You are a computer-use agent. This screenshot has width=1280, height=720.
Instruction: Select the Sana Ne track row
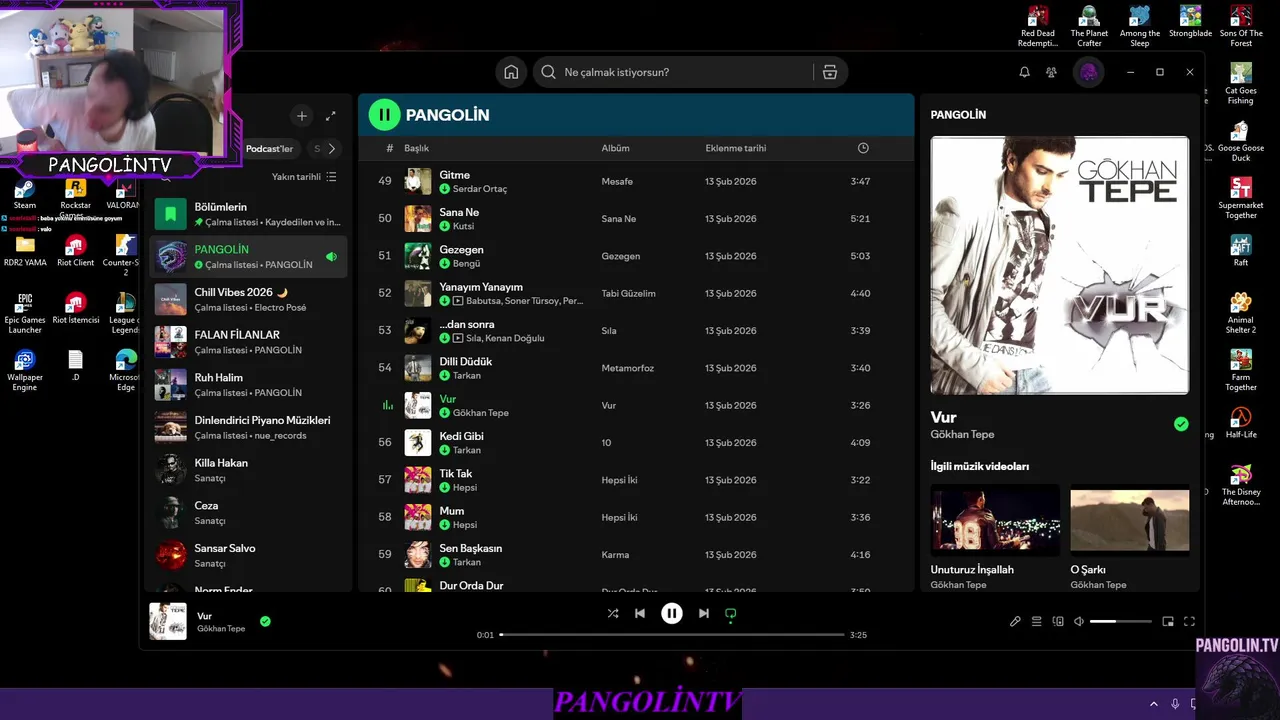pos(636,218)
